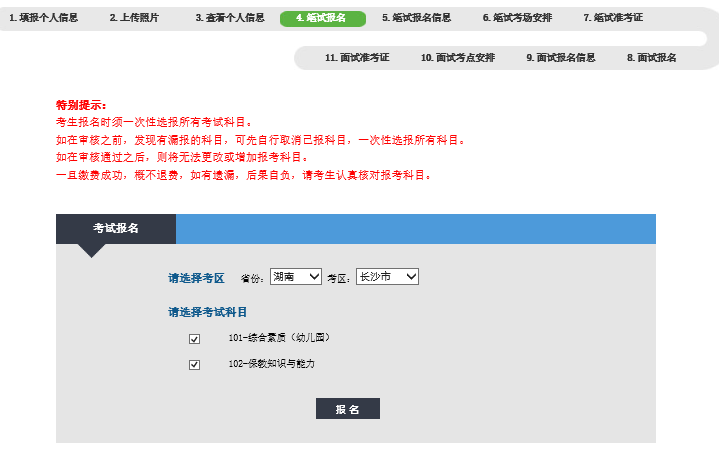Expand the 考区 dropdown showing 长沙市
Screen dimensions: 719x464
(x=387, y=276)
